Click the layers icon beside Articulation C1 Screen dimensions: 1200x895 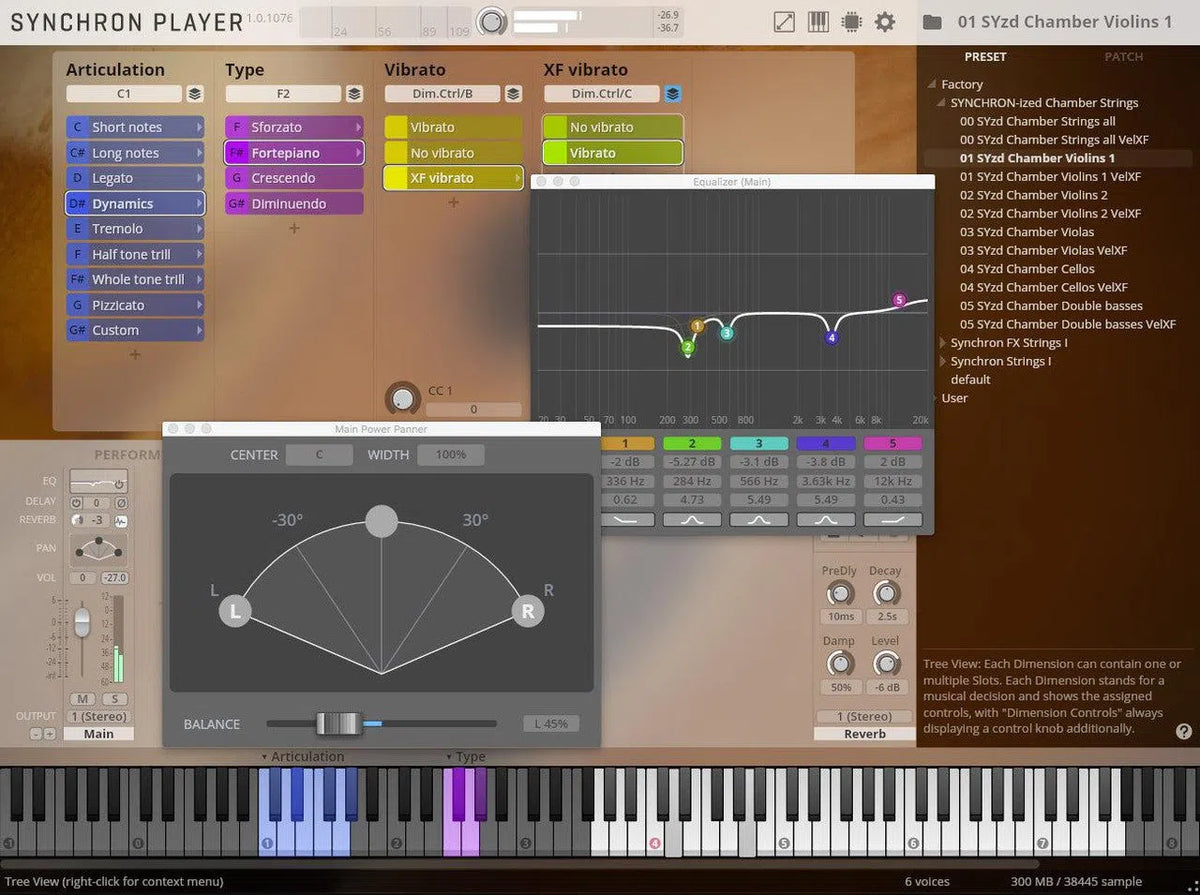(x=195, y=94)
